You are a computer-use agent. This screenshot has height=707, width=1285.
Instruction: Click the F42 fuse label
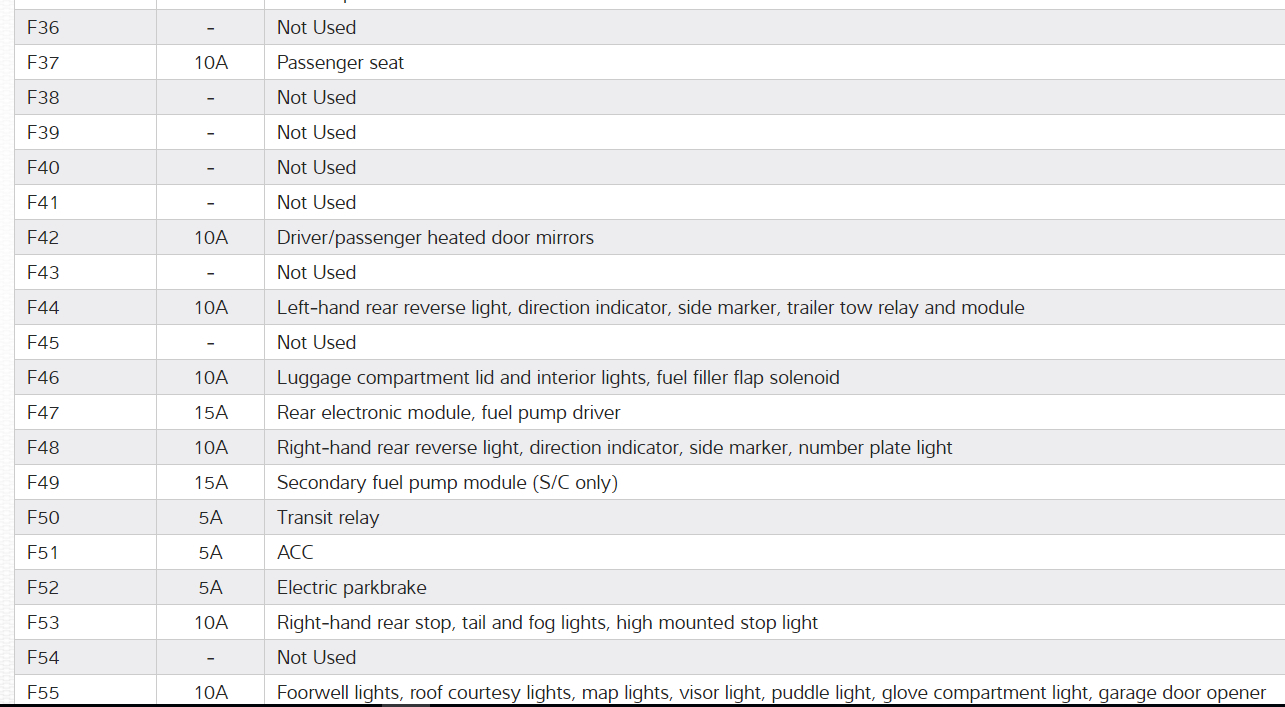tap(43, 238)
